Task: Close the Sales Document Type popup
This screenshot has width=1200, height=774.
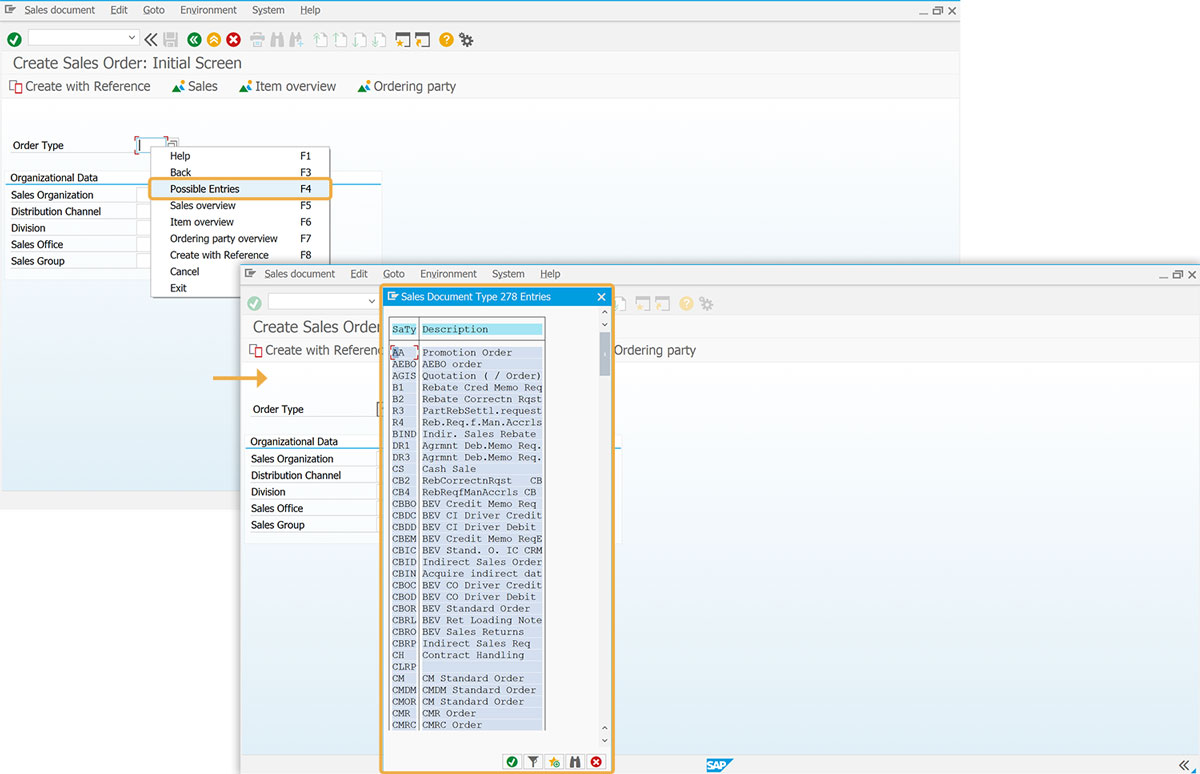Action: point(601,297)
